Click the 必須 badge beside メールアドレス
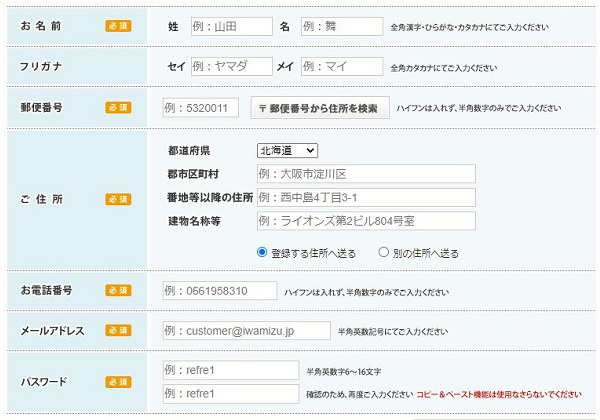The image size is (600, 420). pyautogui.click(x=118, y=330)
